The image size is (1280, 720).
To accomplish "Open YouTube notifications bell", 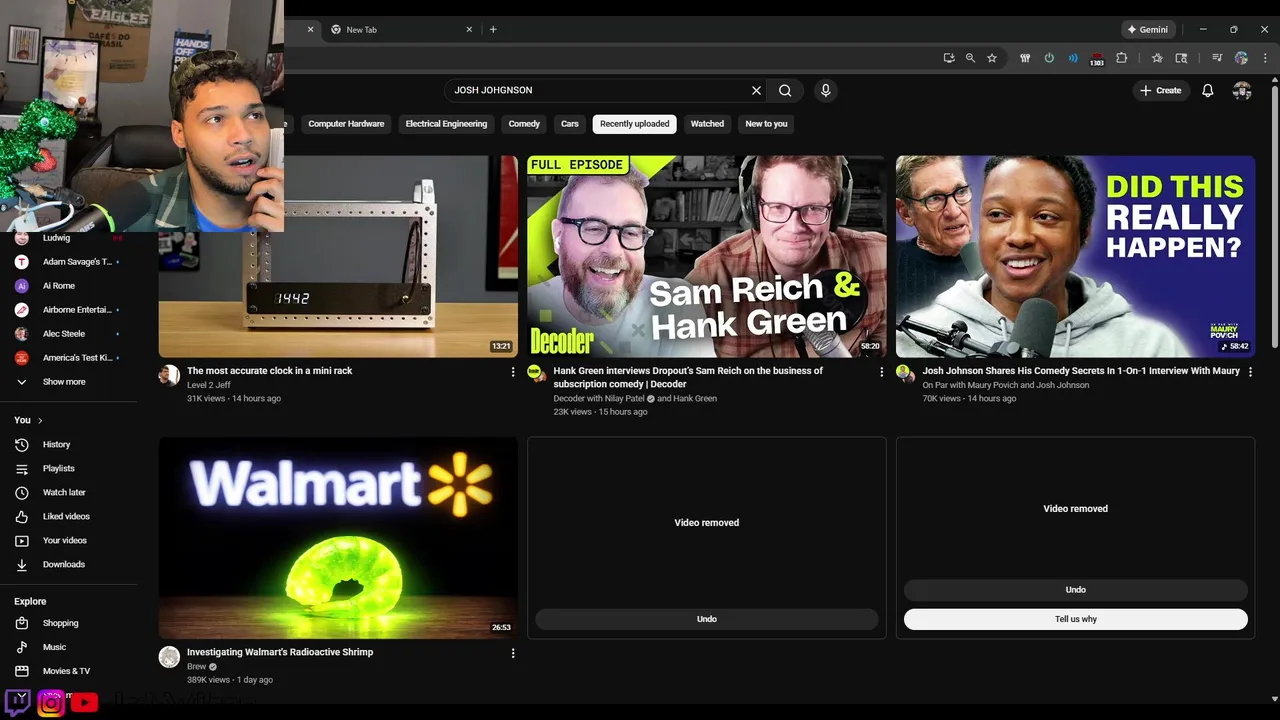I will pyautogui.click(x=1207, y=90).
